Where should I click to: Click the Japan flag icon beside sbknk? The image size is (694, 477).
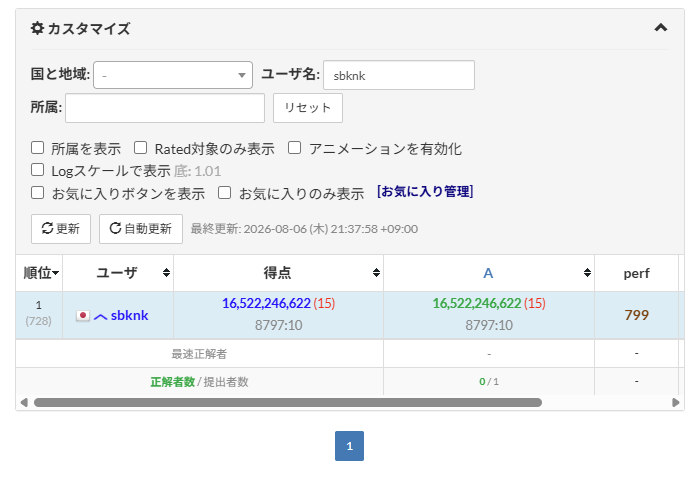point(83,315)
